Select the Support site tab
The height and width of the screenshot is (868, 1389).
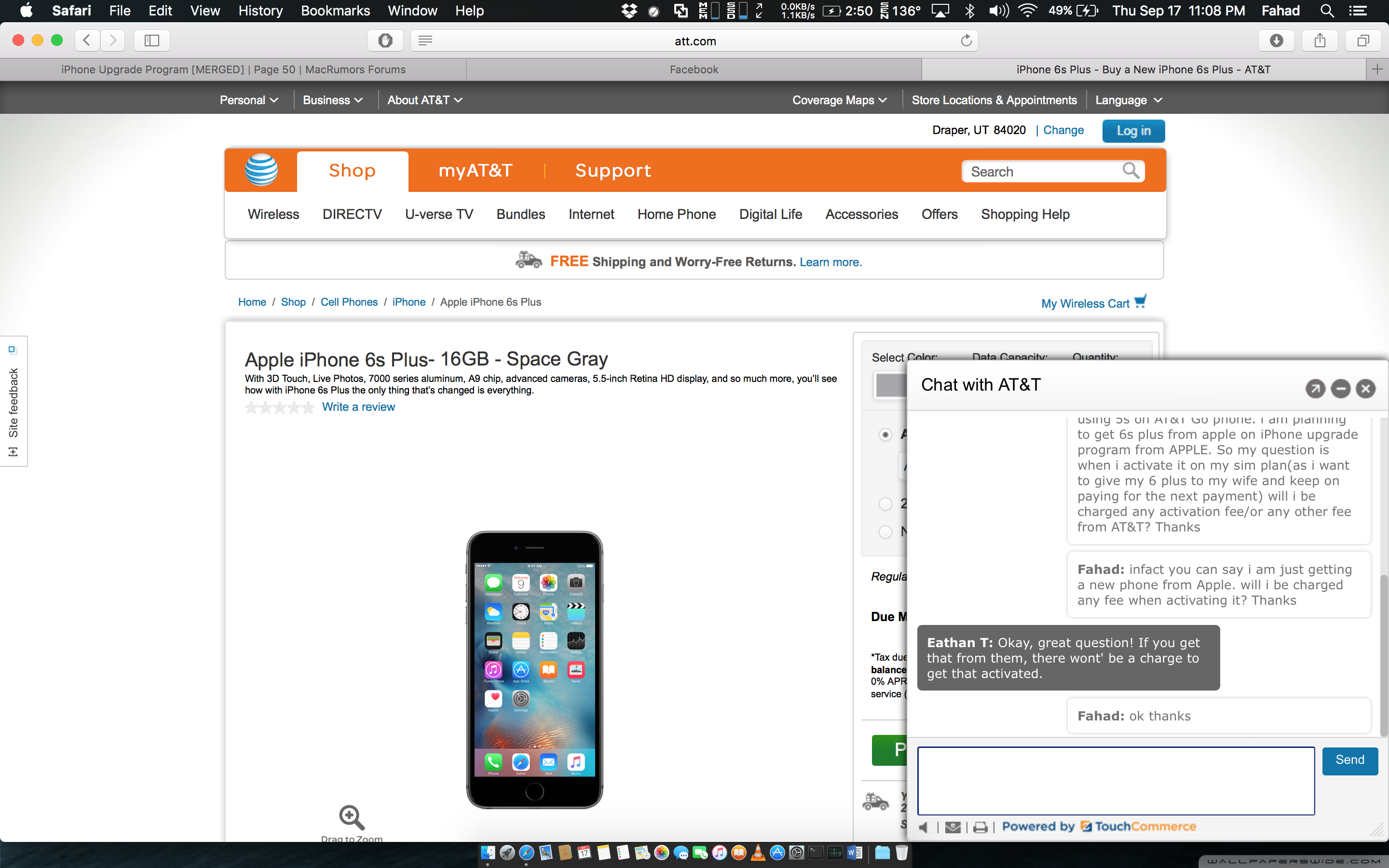coord(613,171)
